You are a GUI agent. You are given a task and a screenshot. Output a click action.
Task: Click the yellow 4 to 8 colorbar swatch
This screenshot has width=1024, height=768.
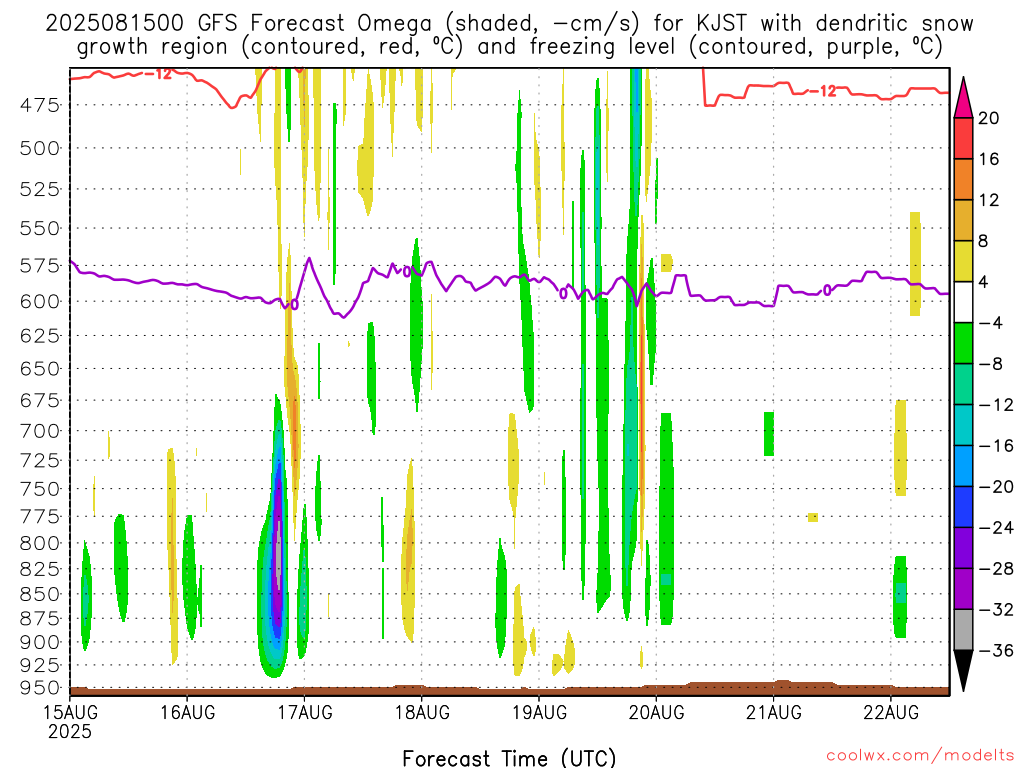click(963, 261)
